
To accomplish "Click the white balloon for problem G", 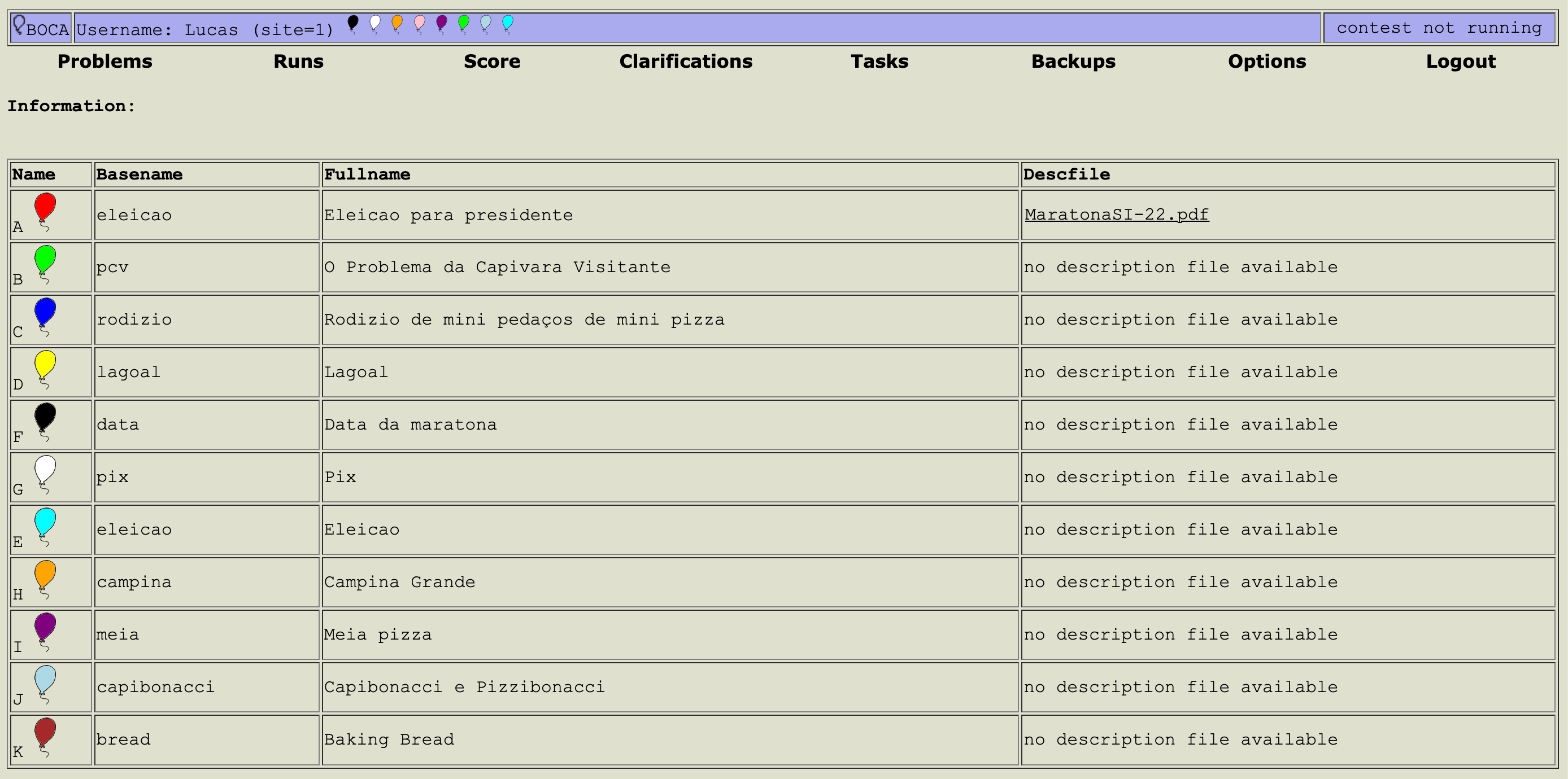I will (x=45, y=474).
